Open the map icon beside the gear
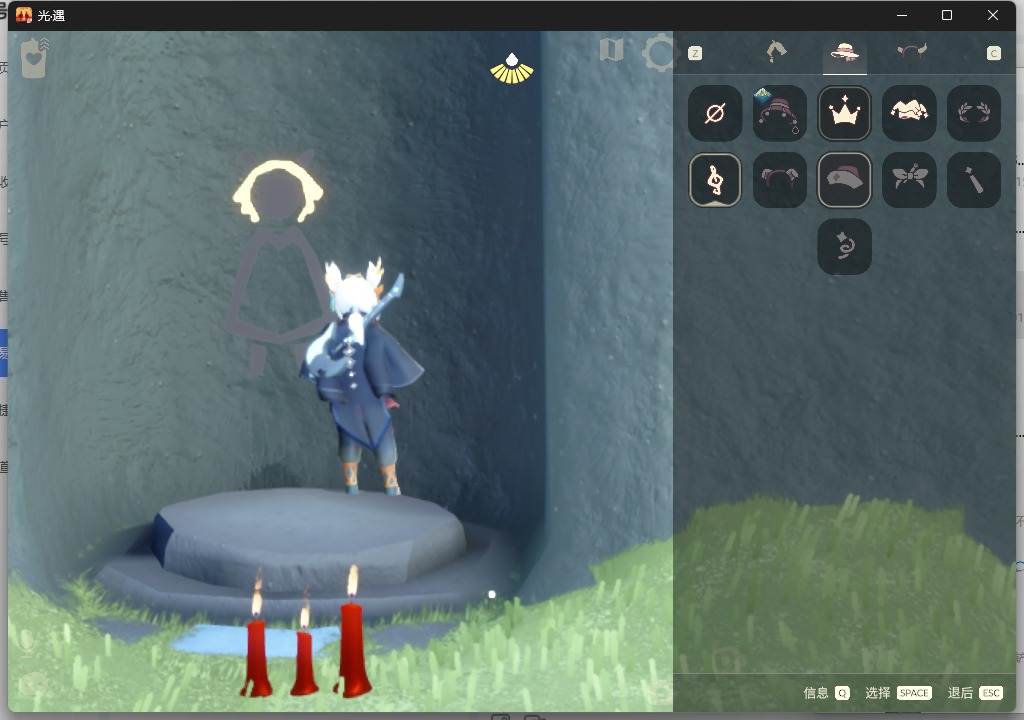Image resolution: width=1024 pixels, height=720 pixels. (x=612, y=50)
